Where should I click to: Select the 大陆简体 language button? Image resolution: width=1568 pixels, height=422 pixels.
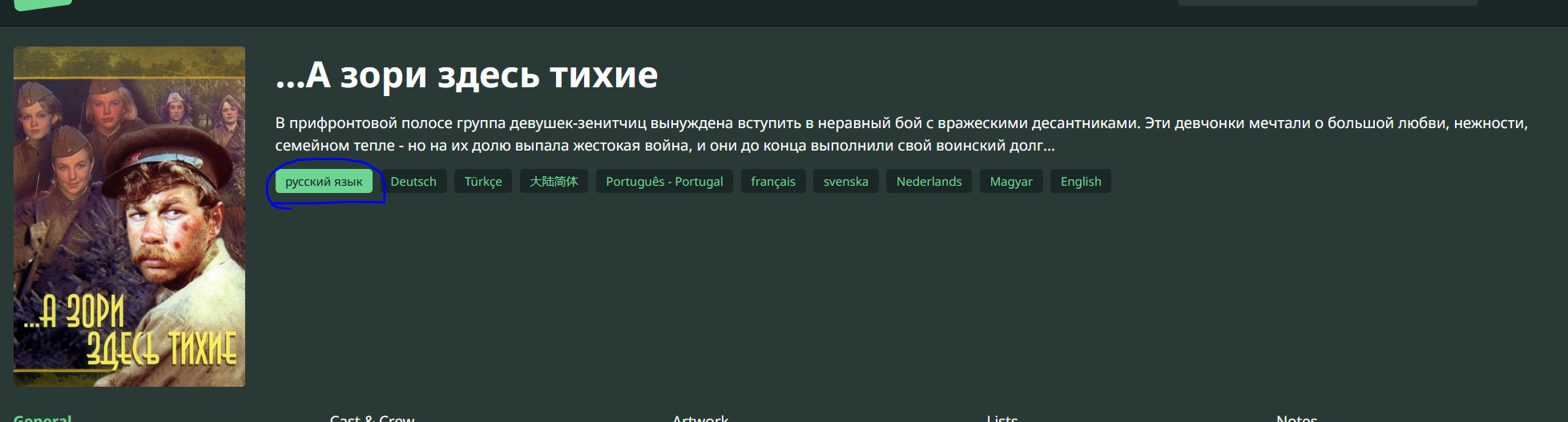tap(554, 181)
